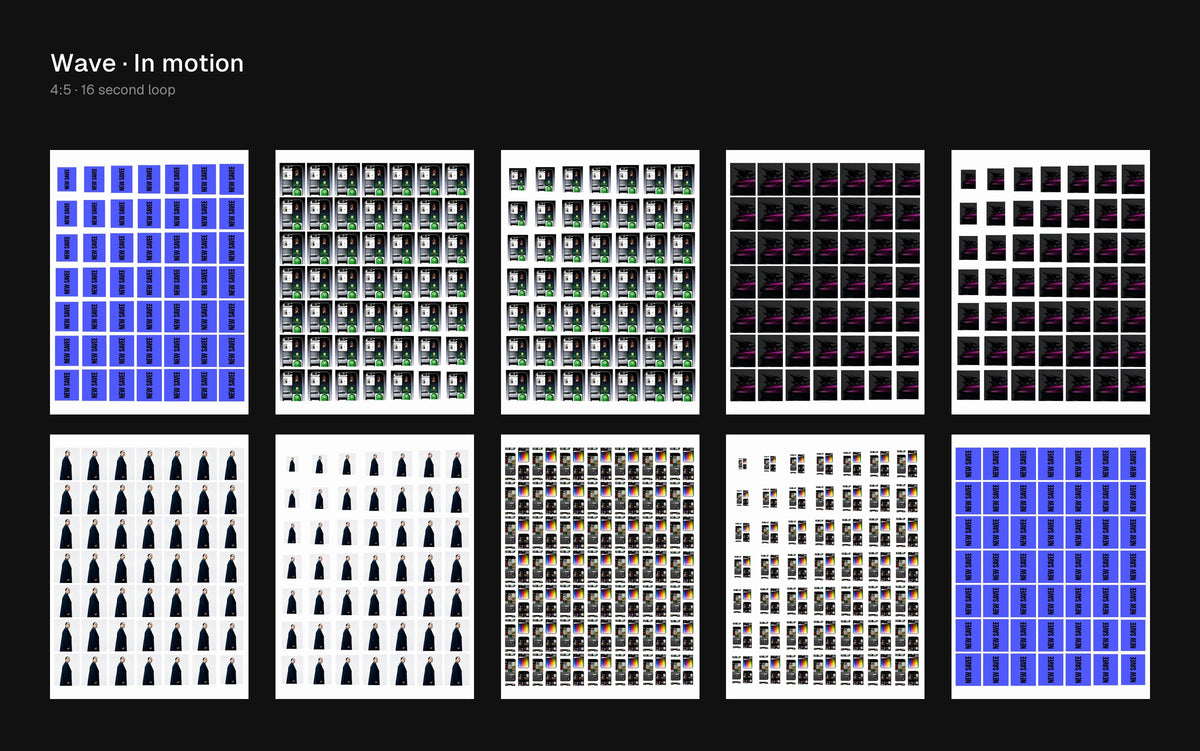Click the "Wave · In motion" title
Screen dimensions: 1200x751
[x=147, y=63]
